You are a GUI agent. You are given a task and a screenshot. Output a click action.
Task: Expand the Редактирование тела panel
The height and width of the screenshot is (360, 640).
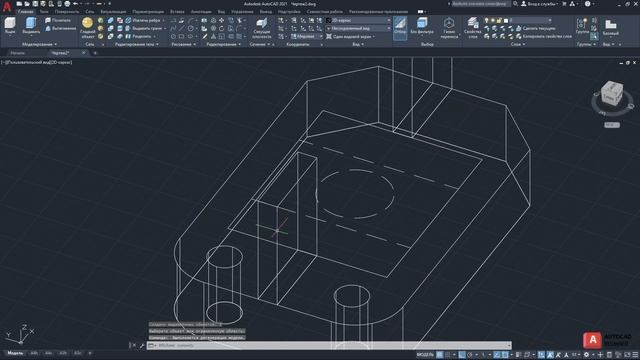coord(137,44)
